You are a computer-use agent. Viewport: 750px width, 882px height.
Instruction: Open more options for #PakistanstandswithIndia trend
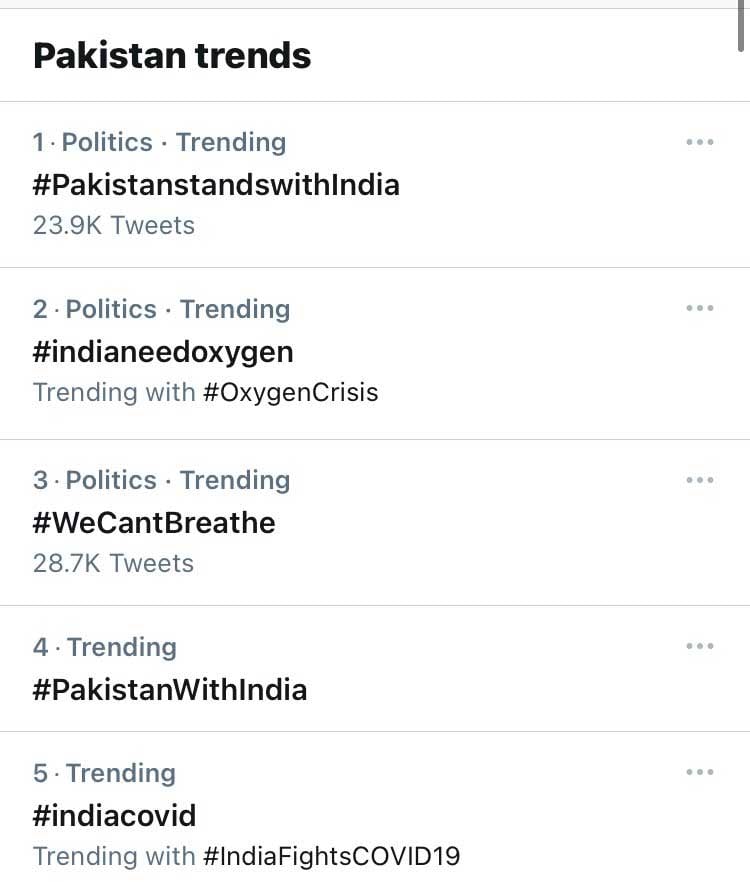click(x=700, y=142)
